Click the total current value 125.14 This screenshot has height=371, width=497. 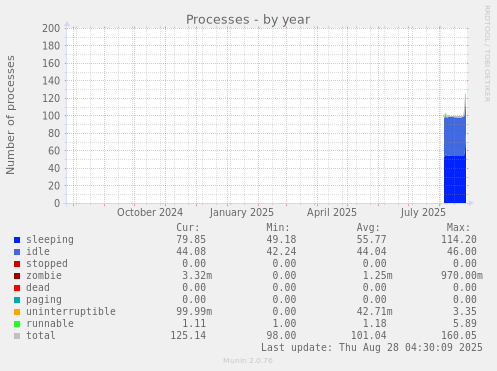(188, 336)
